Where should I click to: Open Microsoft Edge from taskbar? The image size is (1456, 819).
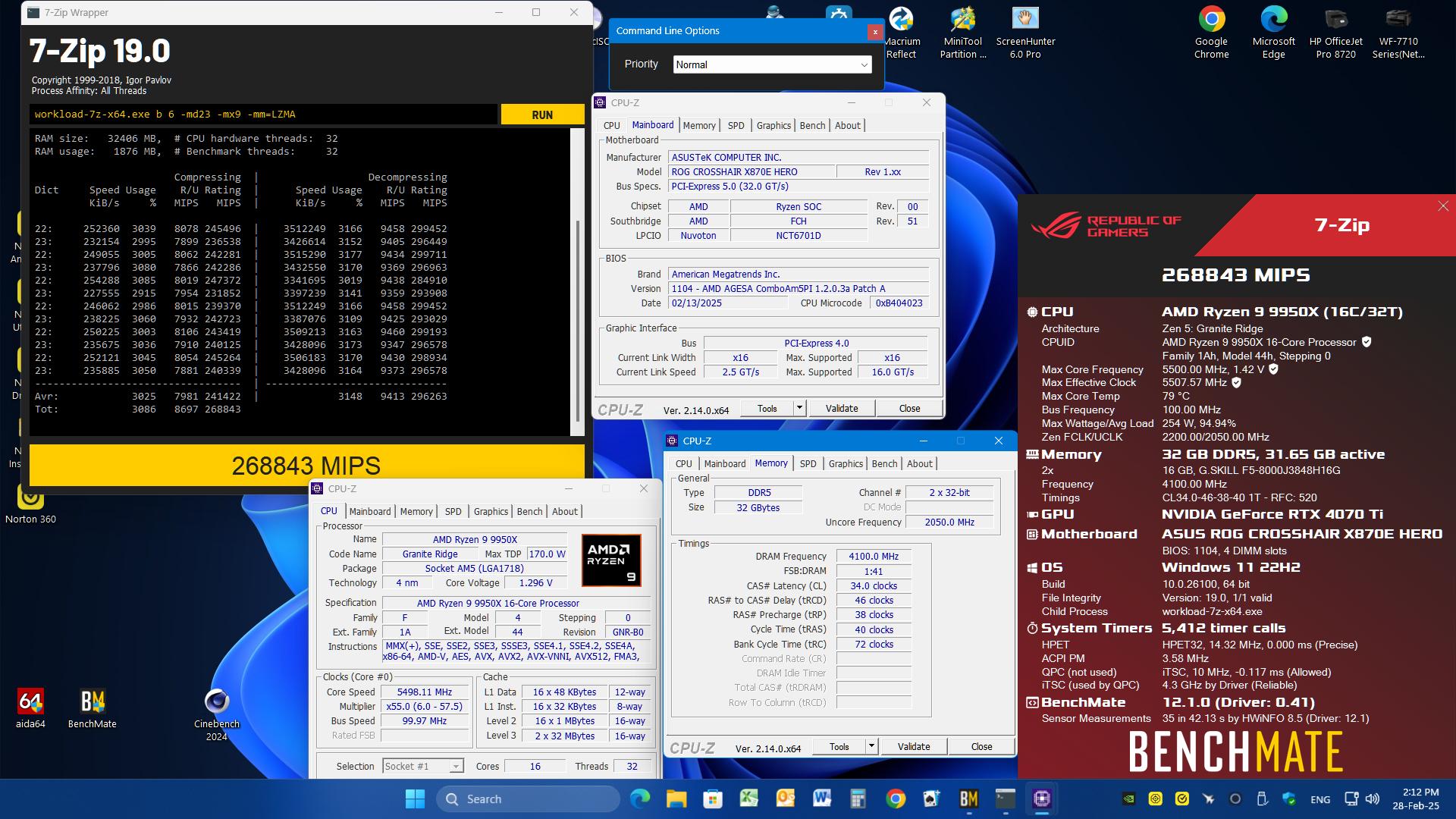(640, 799)
